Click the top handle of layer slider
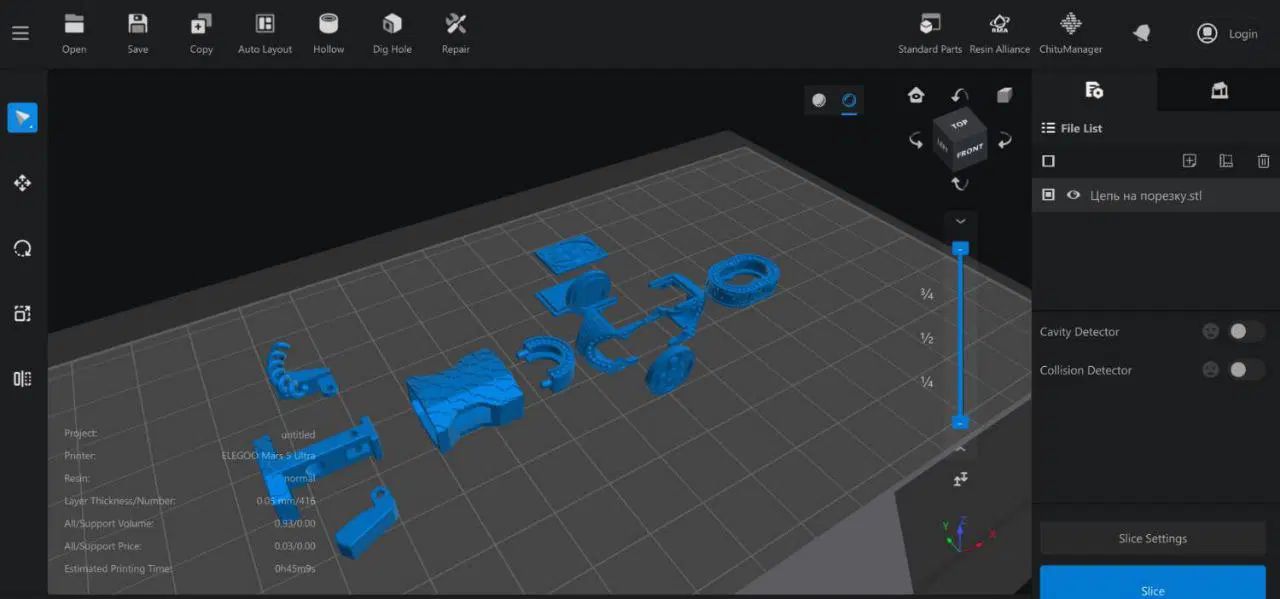Screen dimensions: 1280x599 point(961,247)
